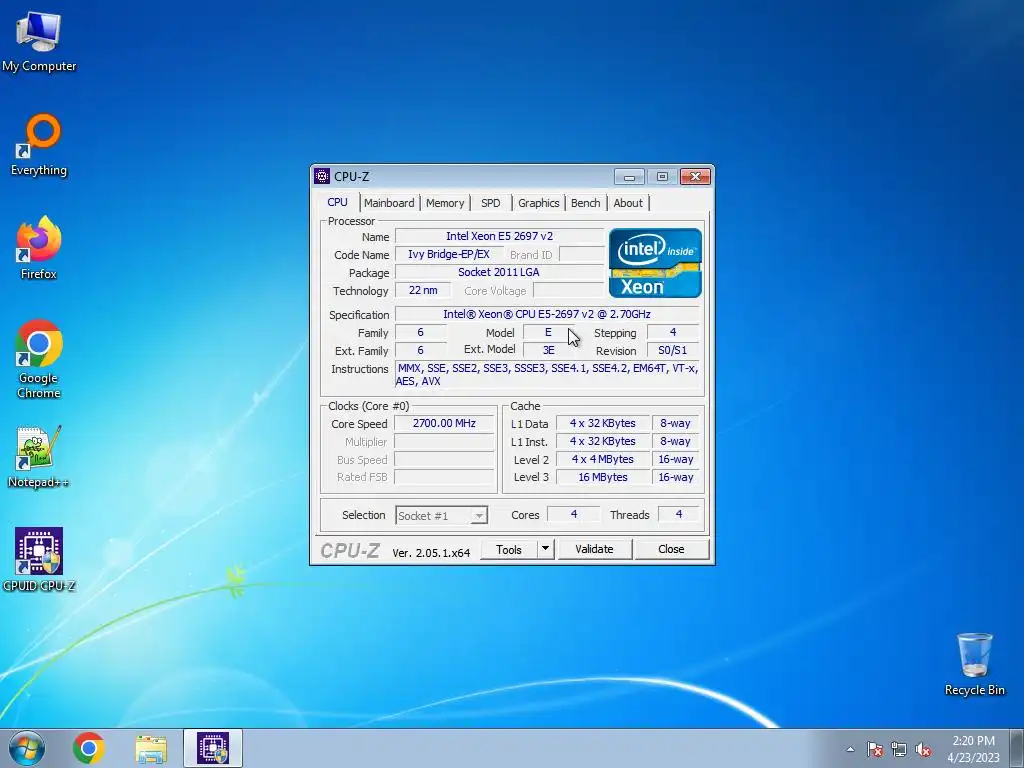Click the Tools button
This screenshot has height=768, width=1024.
[x=509, y=549]
